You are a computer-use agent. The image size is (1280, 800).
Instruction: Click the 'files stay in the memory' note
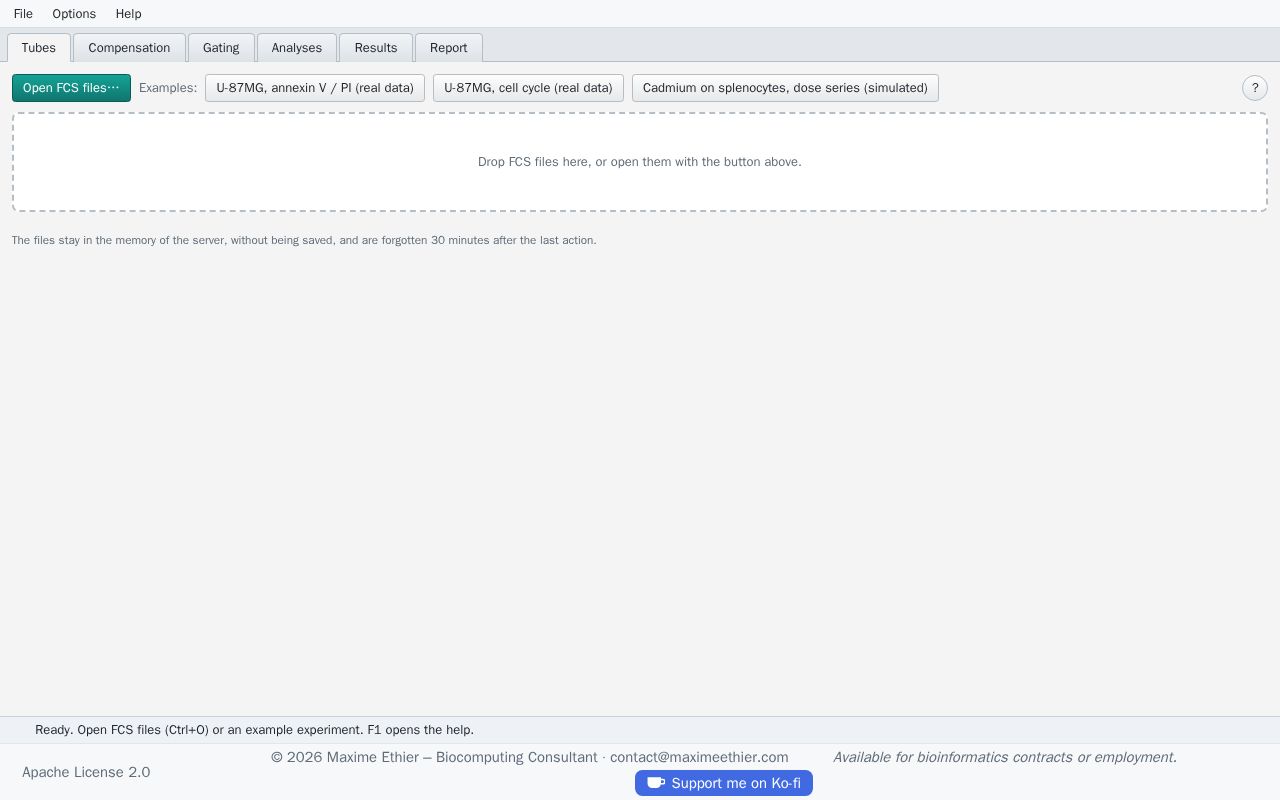[304, 240]
